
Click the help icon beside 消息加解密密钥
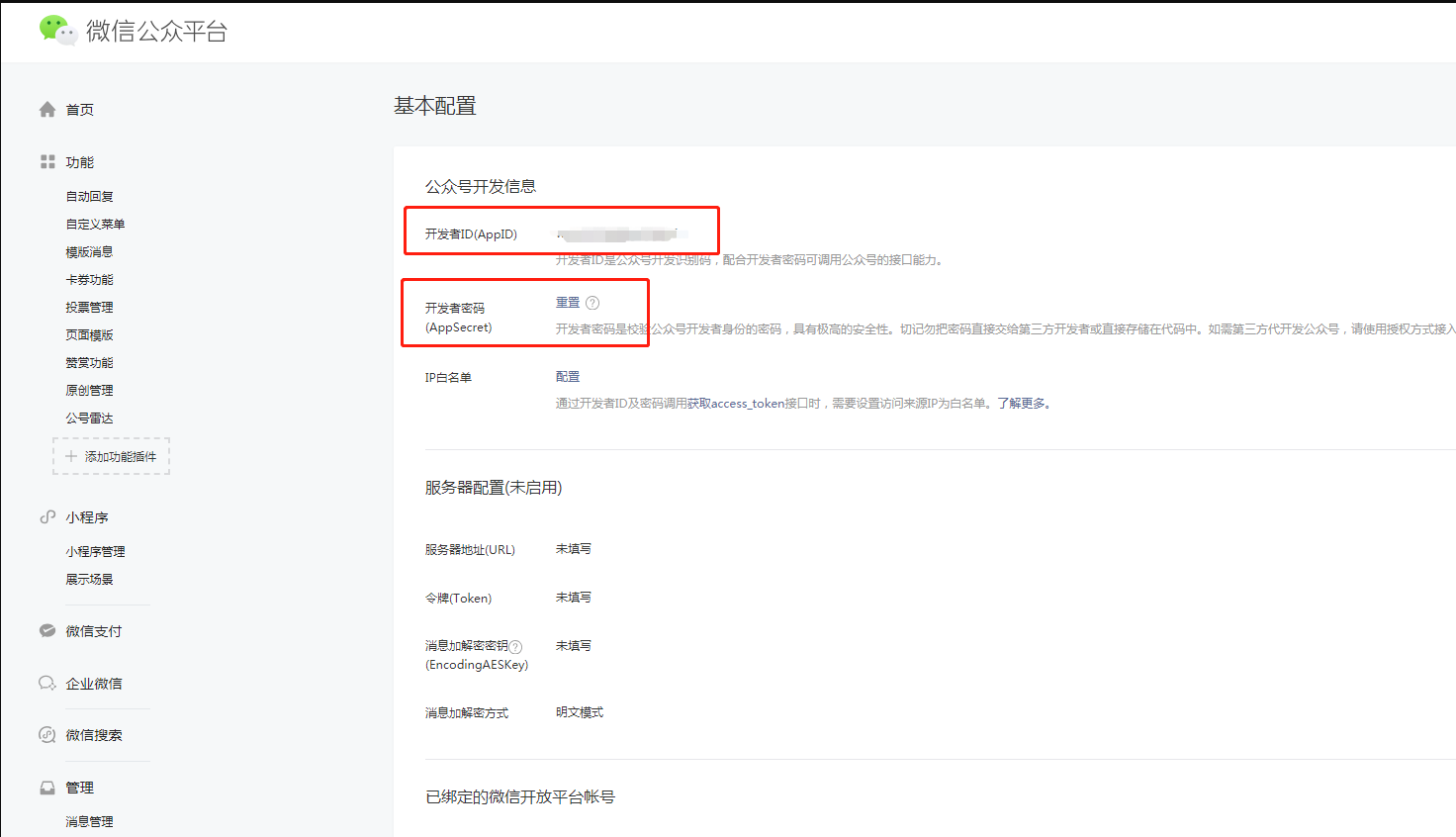(515, 647)
